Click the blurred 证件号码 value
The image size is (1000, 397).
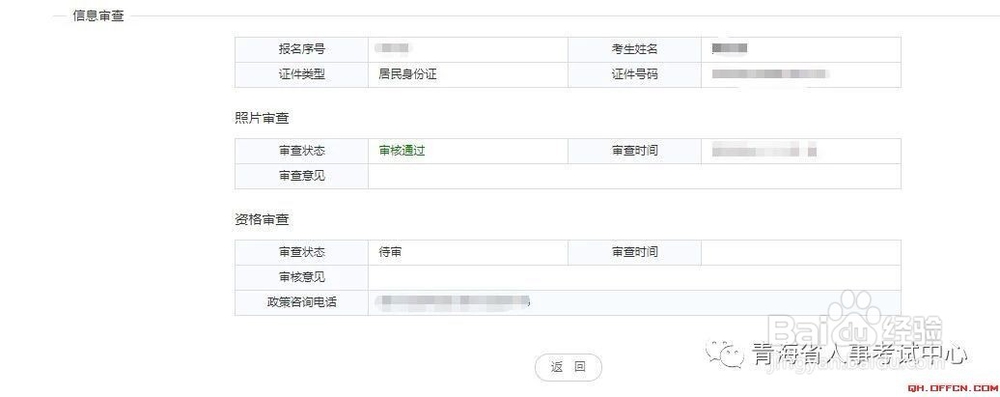click(770, 74)
